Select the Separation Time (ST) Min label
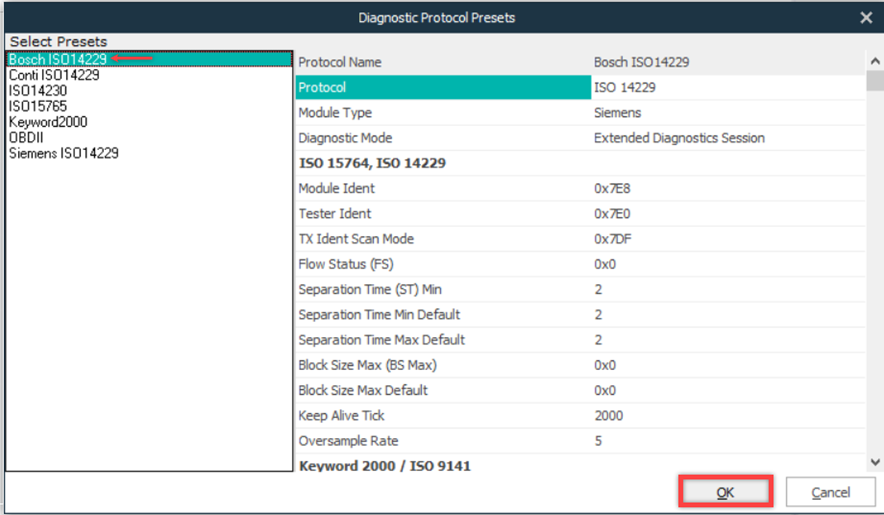Image resolution: width=884 pixels, height=515 pixels. (370, 289)
